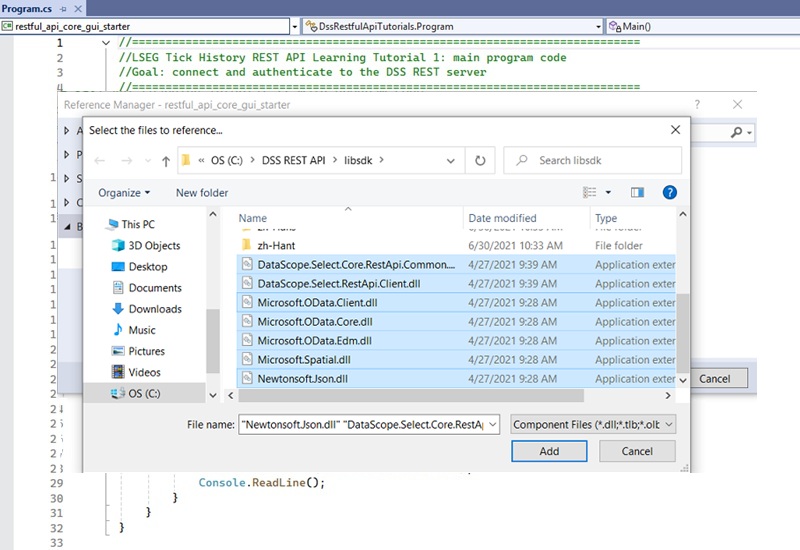The image size is (800, 550).
Task: Select the Newtonsoft.Json.dll file
Action: pos(302,379)
